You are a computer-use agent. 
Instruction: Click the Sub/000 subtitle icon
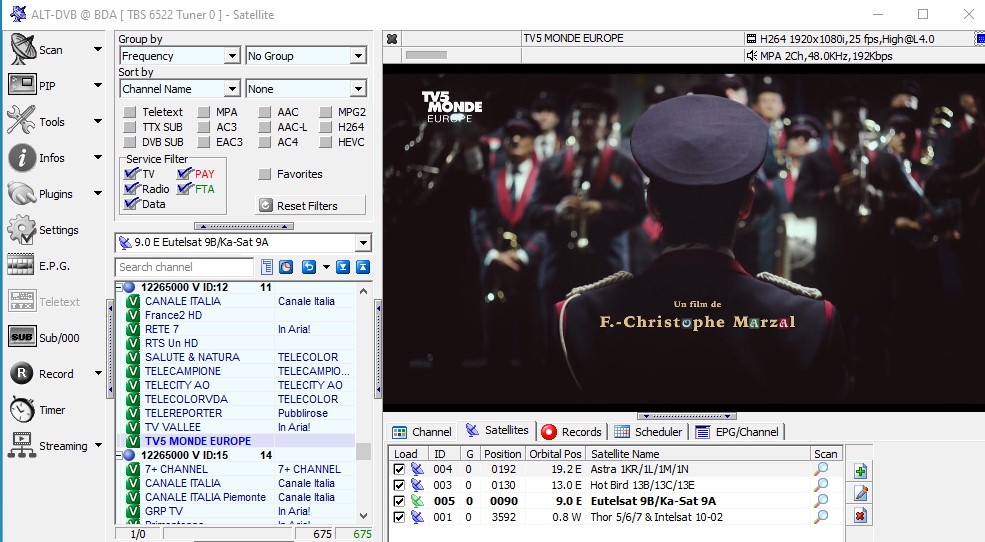click(22, 337)
